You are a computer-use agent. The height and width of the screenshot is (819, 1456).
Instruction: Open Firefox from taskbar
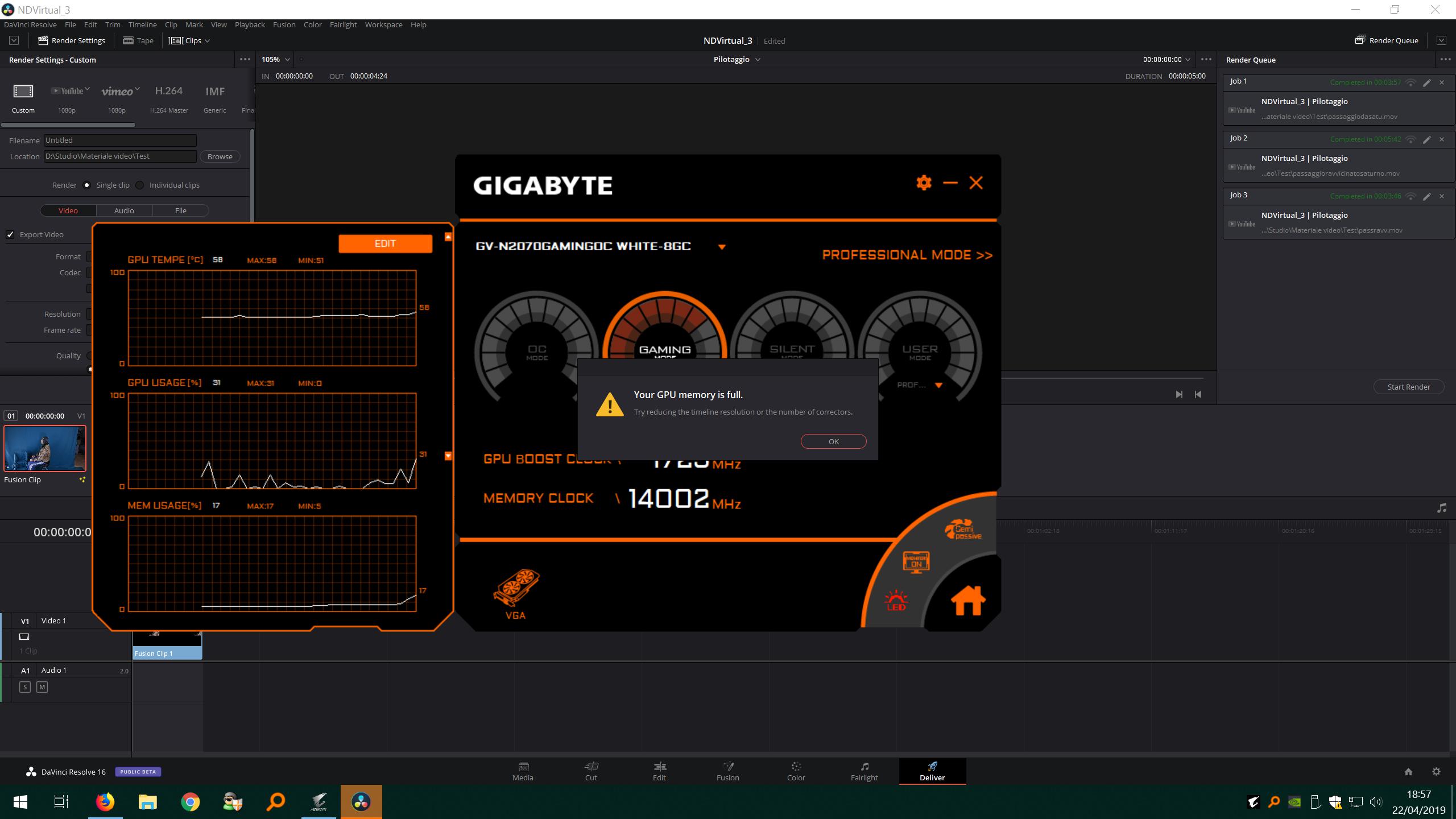click(105, 802)
